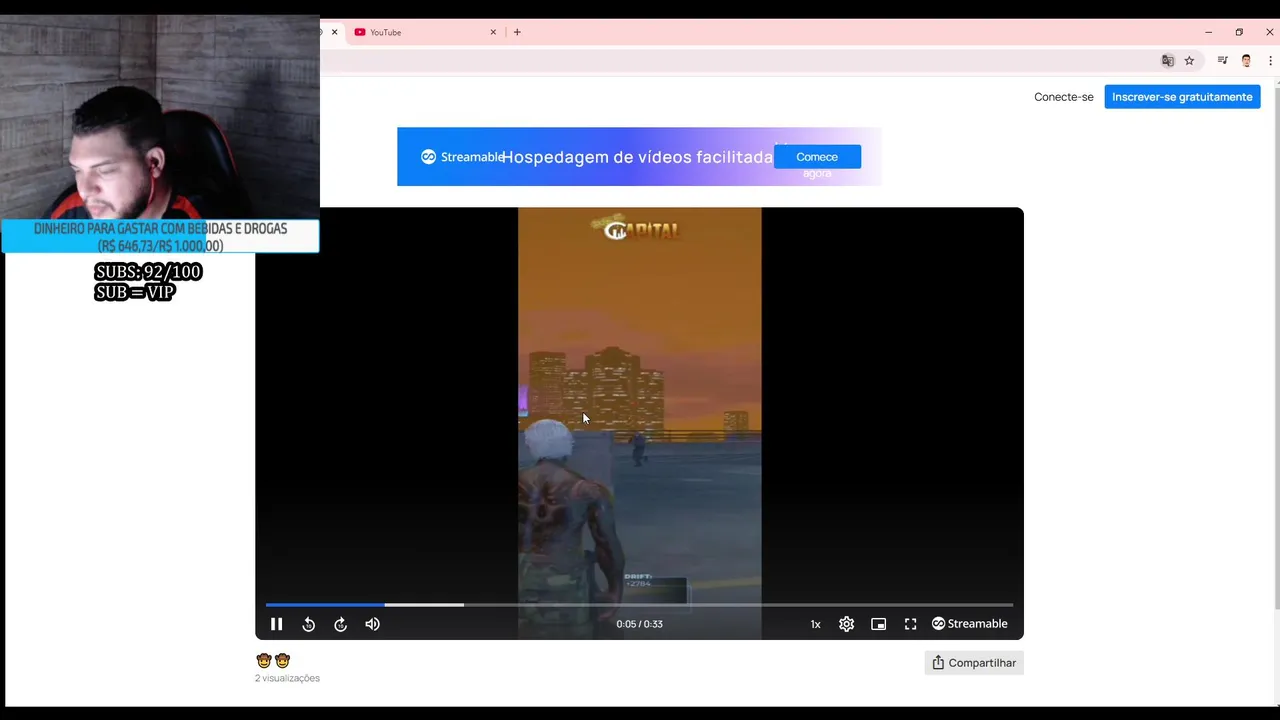Open the 1x playback speed menu
This screenshot has height=720, width=1280.
tap(815, 624)
